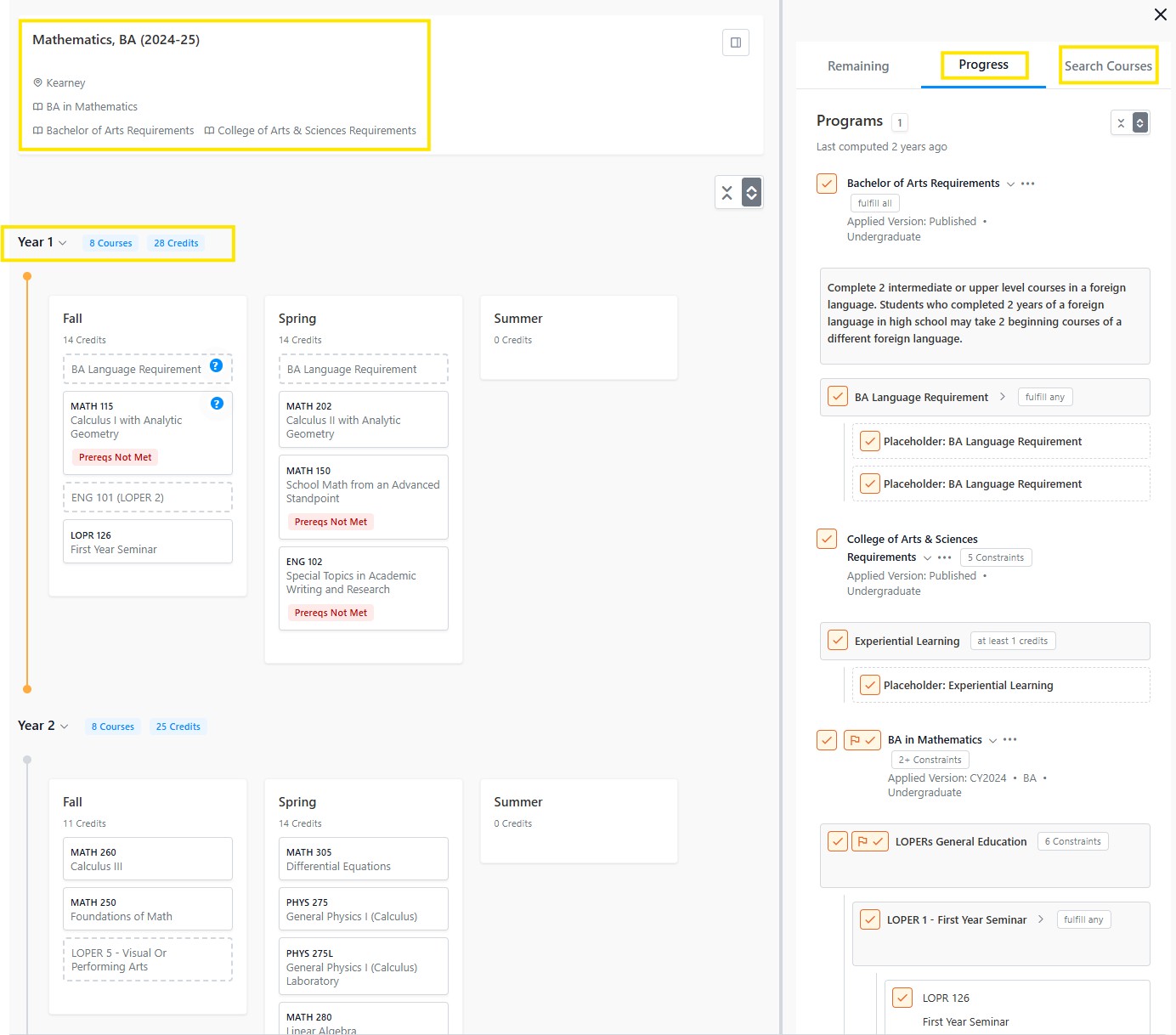Click flag status icon on LOPERs General Education

[x=870, y=841]
